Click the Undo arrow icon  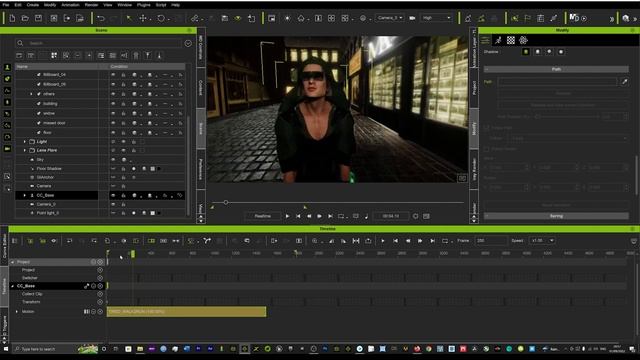tap(100, 18)
